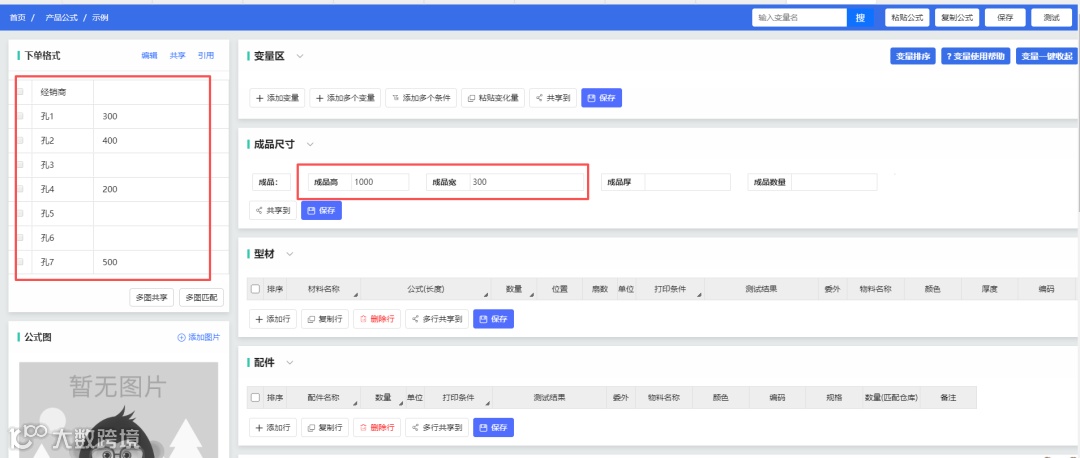
Task: Collapse the 成品尺寸 section chevron
Action: (x=310, y=145)
